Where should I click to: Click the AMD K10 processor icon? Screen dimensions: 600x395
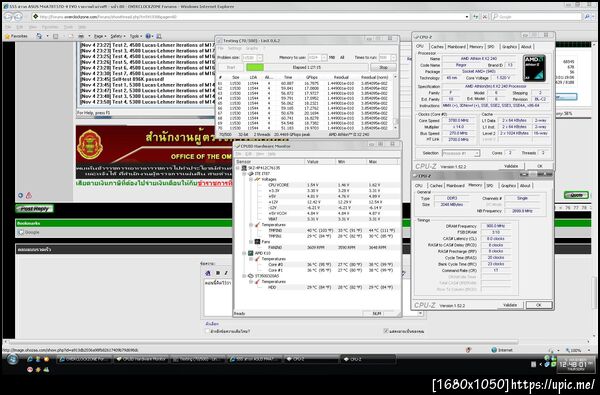click(x=251, y=253)
